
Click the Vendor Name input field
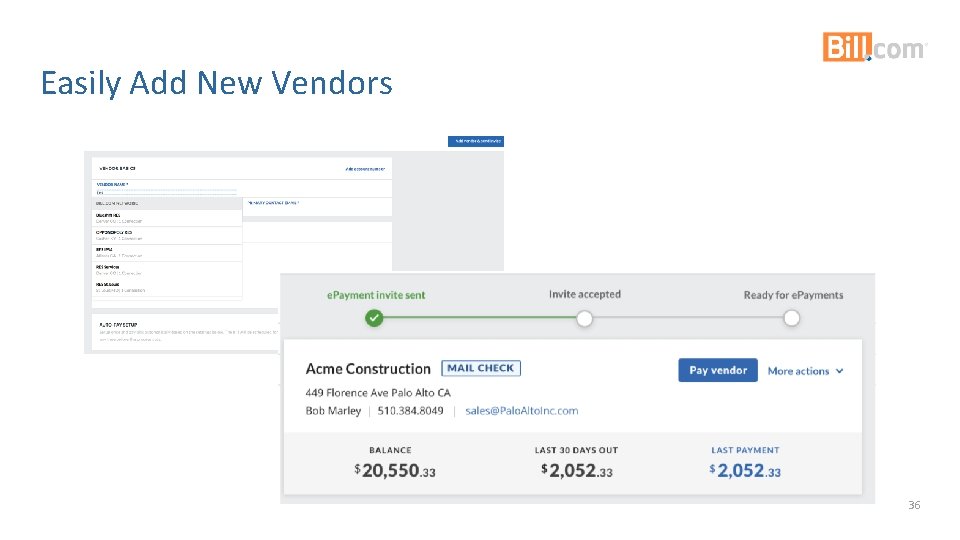(167, 193)
